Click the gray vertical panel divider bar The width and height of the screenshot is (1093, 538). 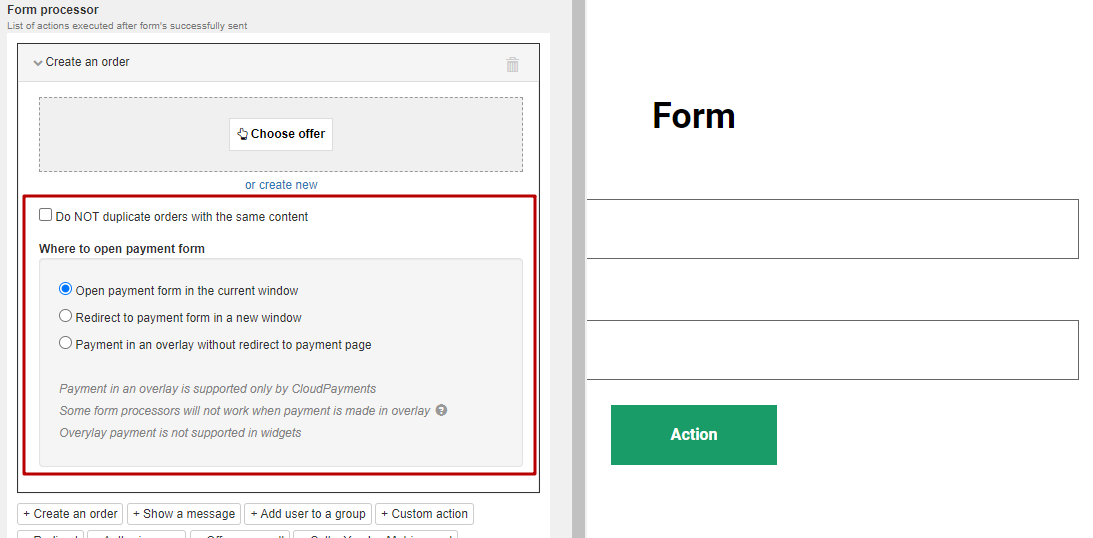(x=579, y=269)
